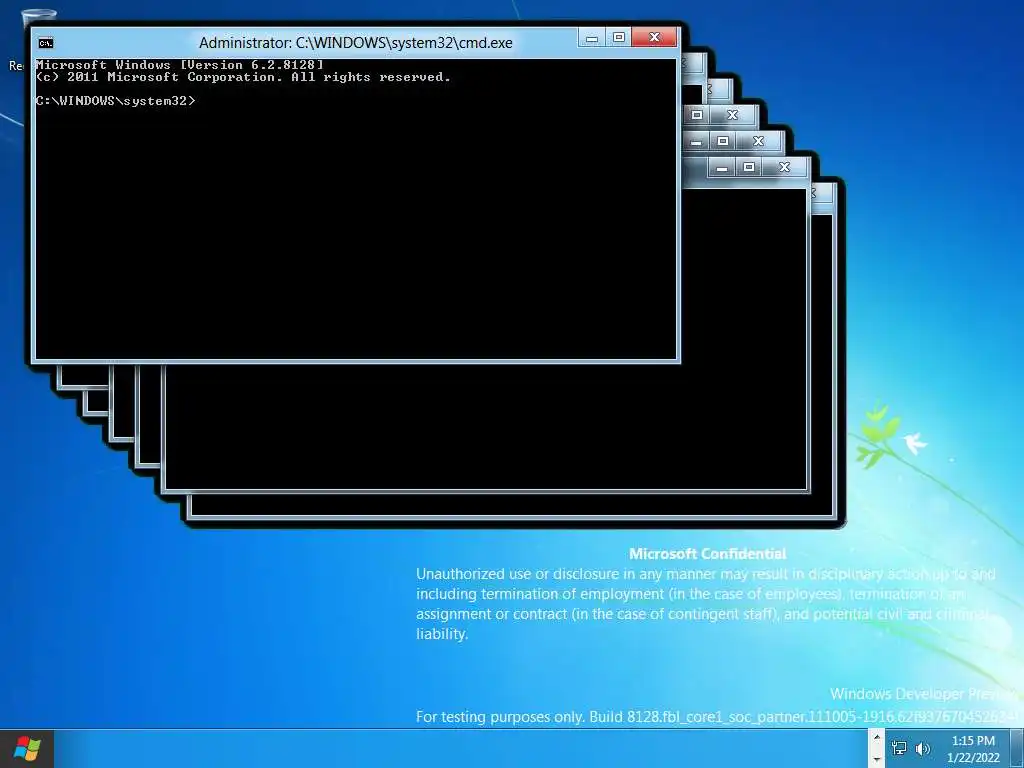Click the tray's downward arrow
The height and width of the screenshot is (768, 1024).
(877, 760)
